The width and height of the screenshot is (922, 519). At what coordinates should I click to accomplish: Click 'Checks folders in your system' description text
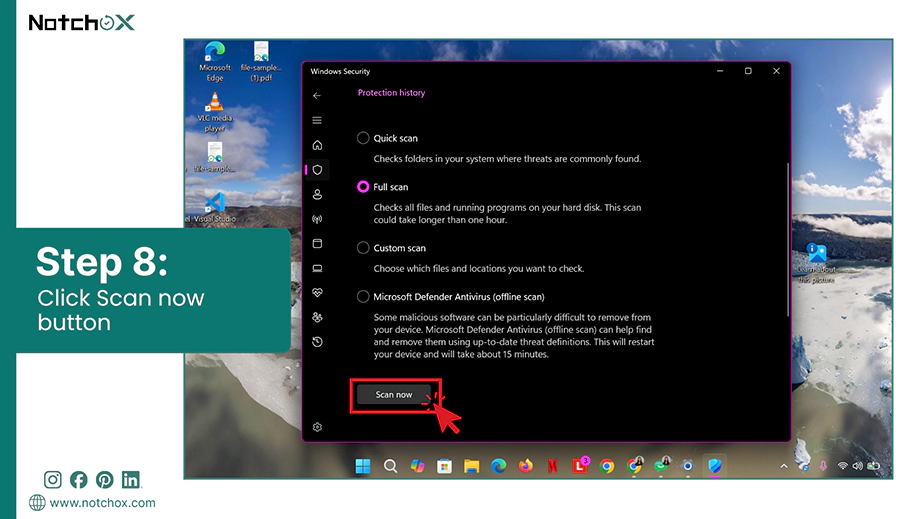507,159
